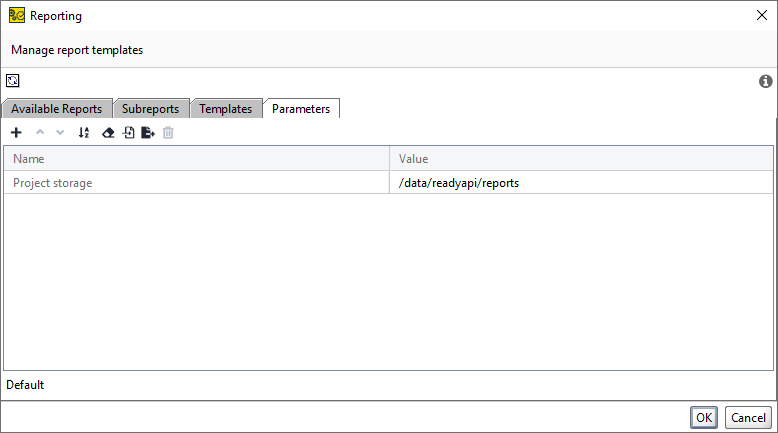Image resolution: width=778 pixels, height=433 pixels.
Task: Click the Add parameter plus icon
Action: click(16, 132)
